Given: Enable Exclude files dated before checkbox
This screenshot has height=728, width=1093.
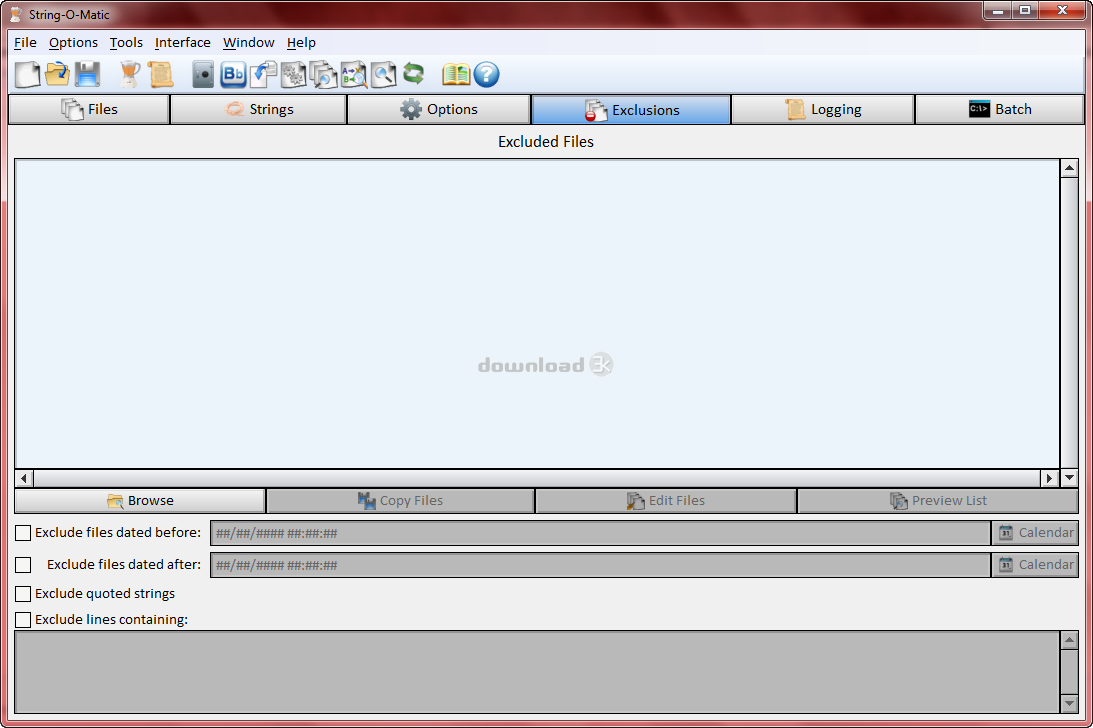Looking at the screenshot, I should coord(23,533).
